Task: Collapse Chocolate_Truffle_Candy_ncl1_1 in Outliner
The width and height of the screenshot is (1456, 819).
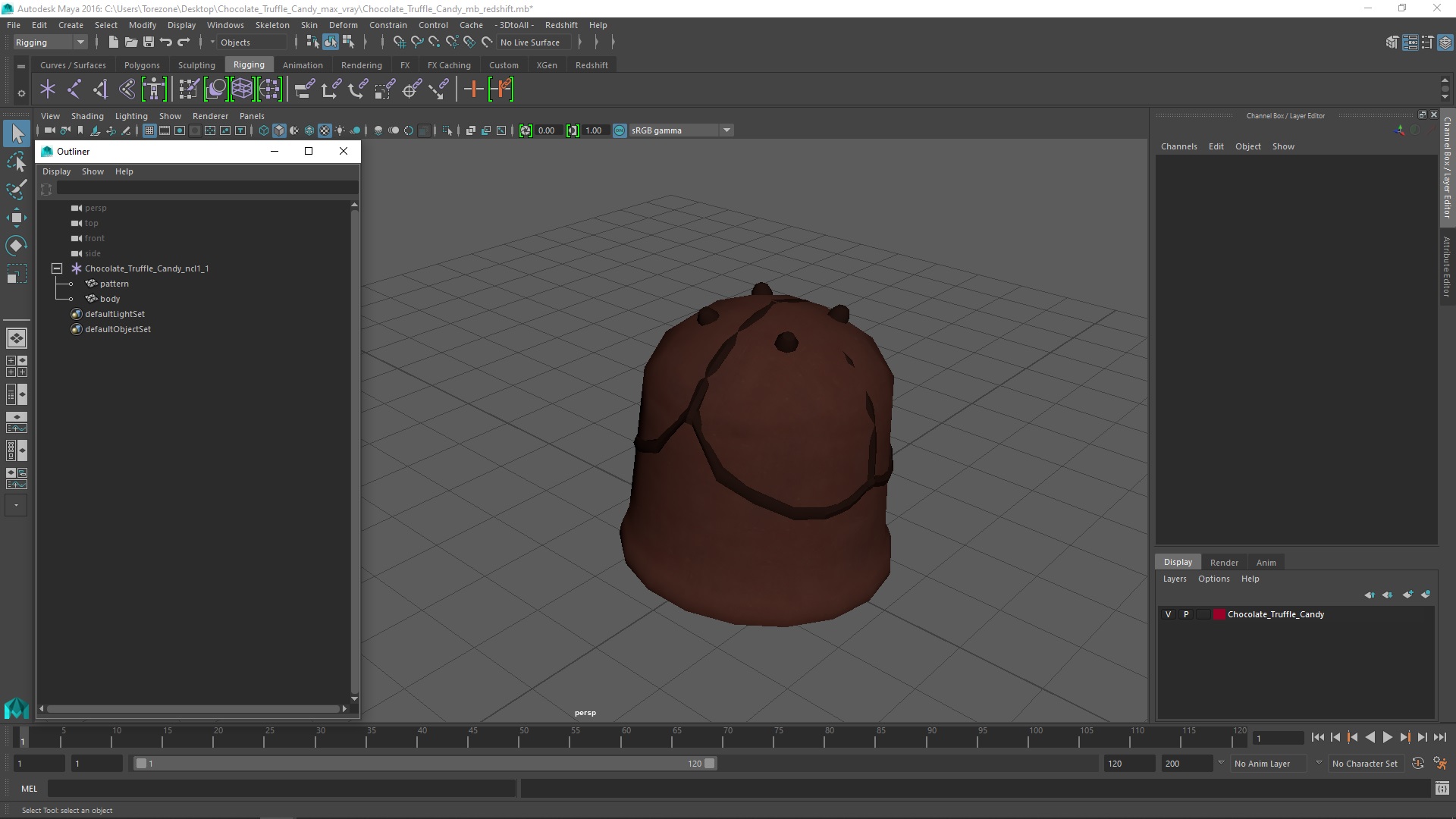Action: pyautogui.click(x=57, y=268)
